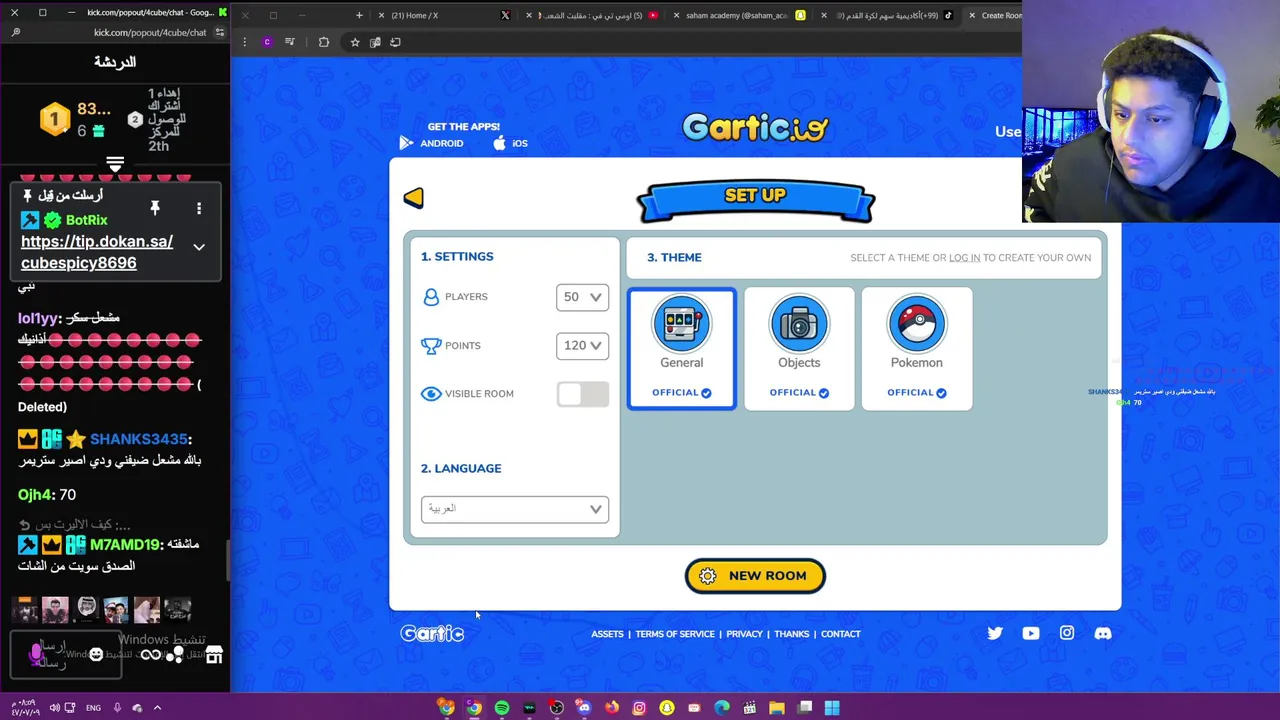The image size is (1280, 720).
Task: Open the emoji picker in Kick chat
Action: point(96,654)
